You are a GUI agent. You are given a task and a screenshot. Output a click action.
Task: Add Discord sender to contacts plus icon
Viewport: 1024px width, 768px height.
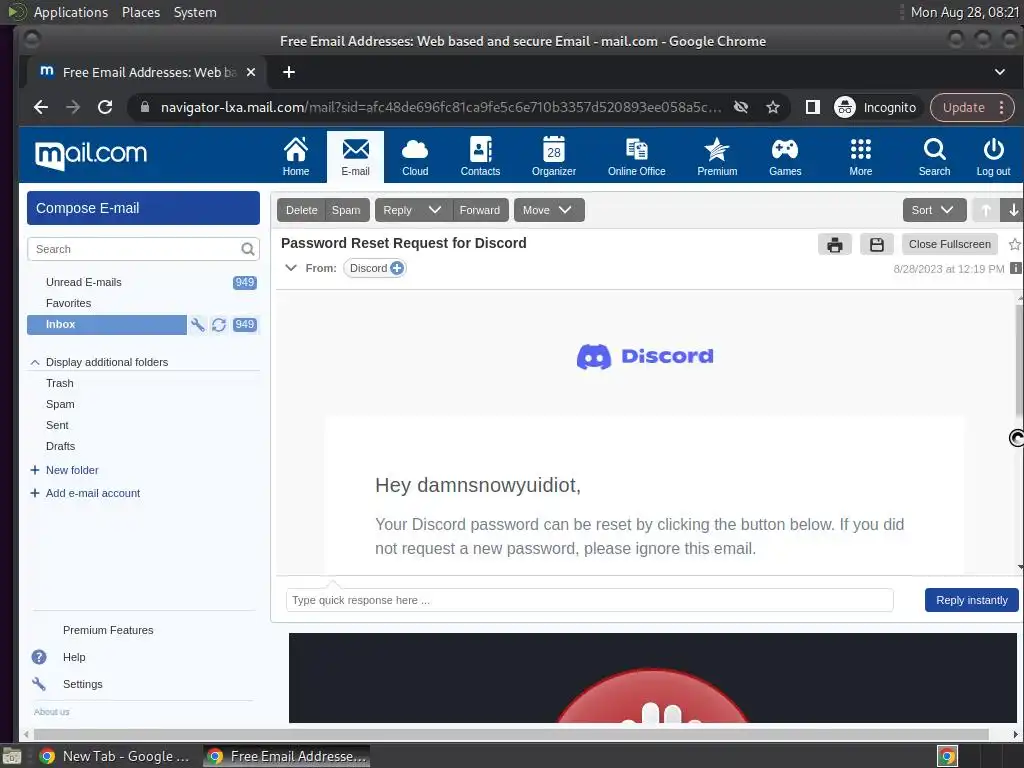(396, 268)
